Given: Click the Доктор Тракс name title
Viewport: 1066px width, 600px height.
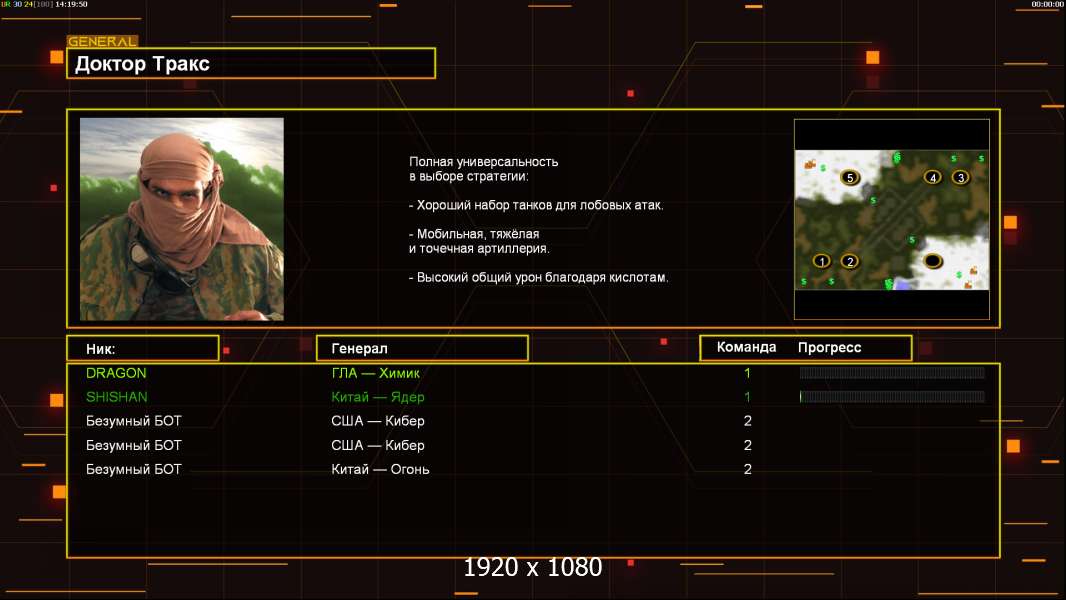Looking at the screenshot, I should [x=142, y=64].
